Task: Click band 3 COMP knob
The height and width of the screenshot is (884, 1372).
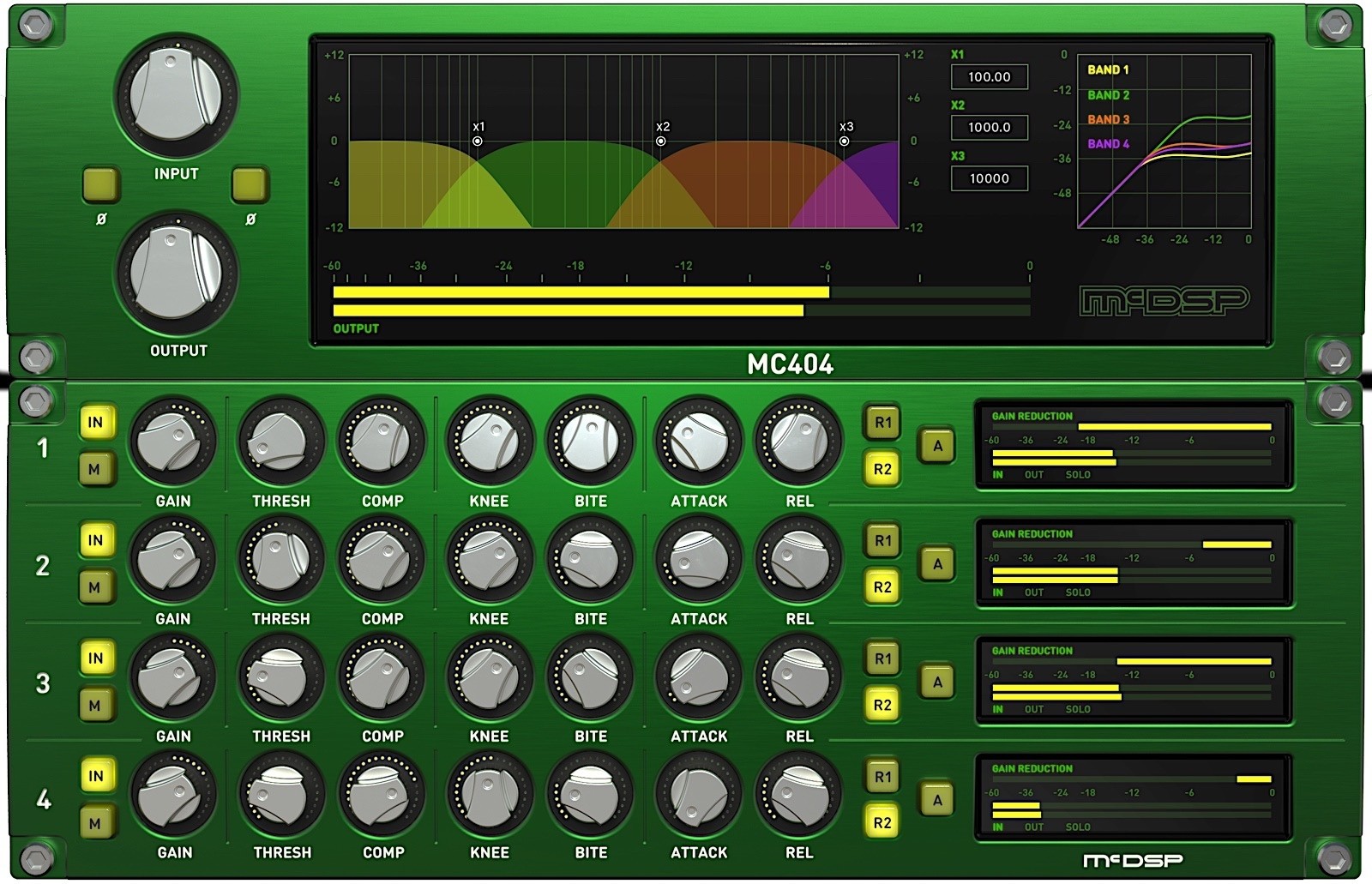Action: click(x=382, y=677)
